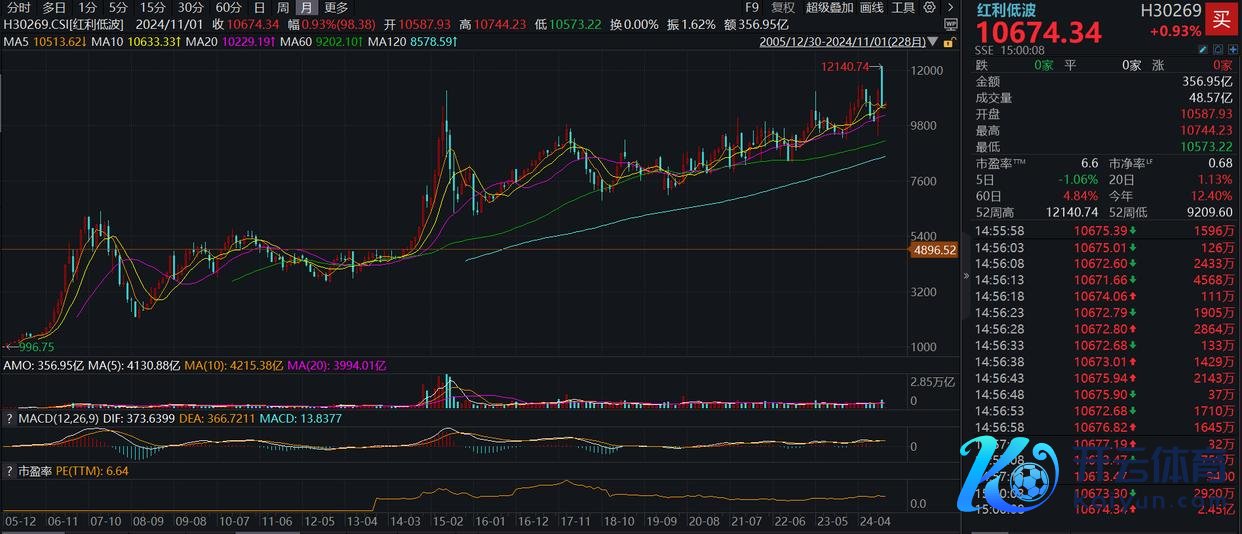The height and width of the screenshot is (534, 1242).
Task: Click the MACD indicator help question mark
Action: click(10, 418)
